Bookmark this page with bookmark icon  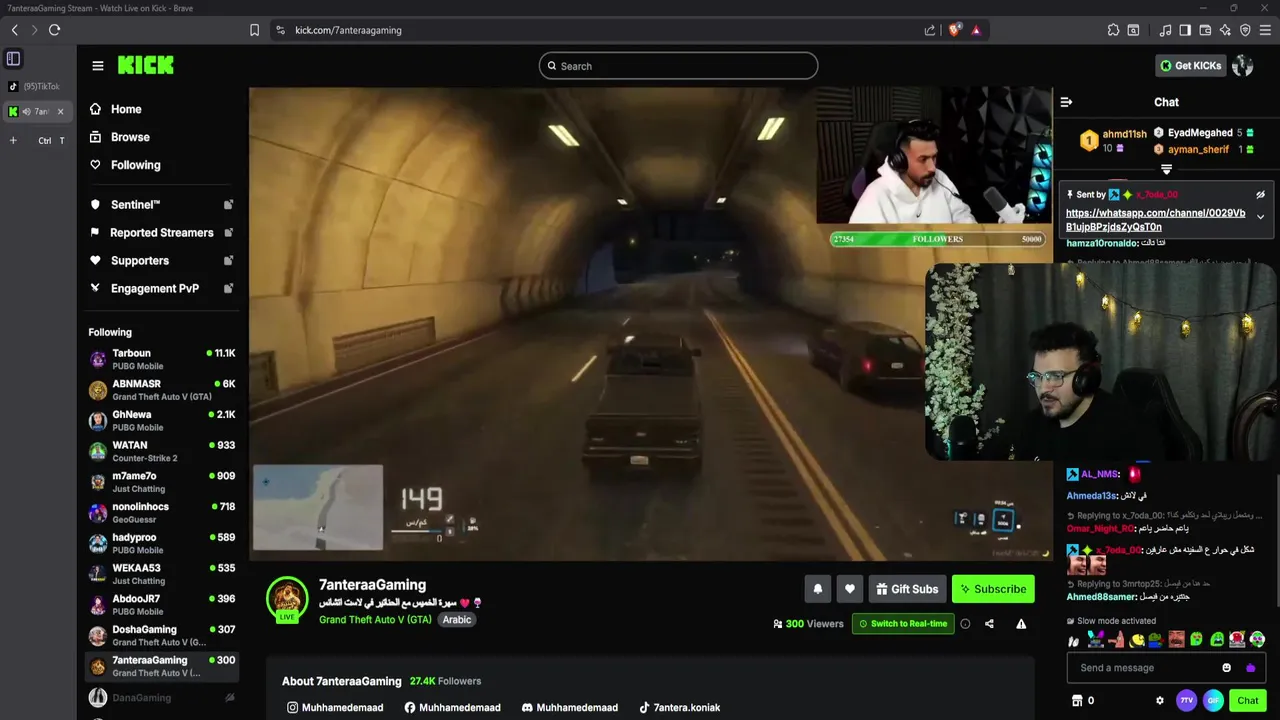click(x=254, y=30)
